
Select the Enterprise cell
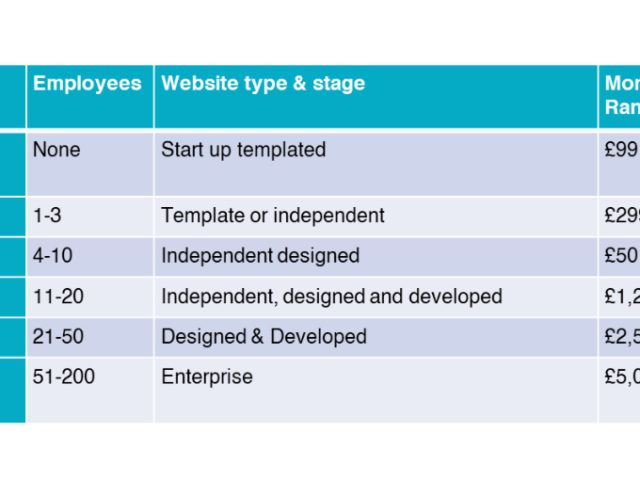click(x=207, y=377)
